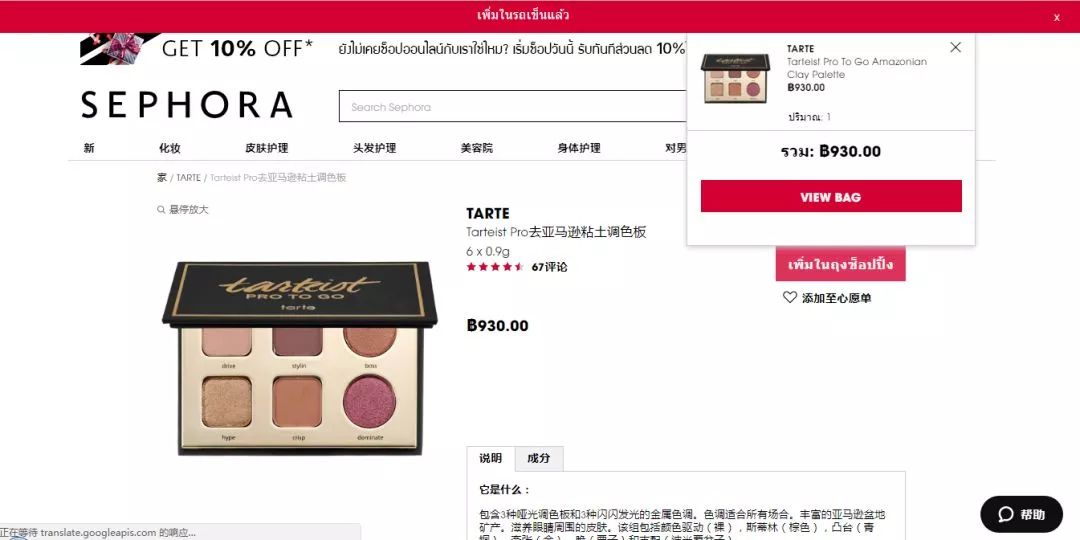Click the TARTE breadcrumb link
Viewport: 1080px width, 540px height.
pos(189,178)
